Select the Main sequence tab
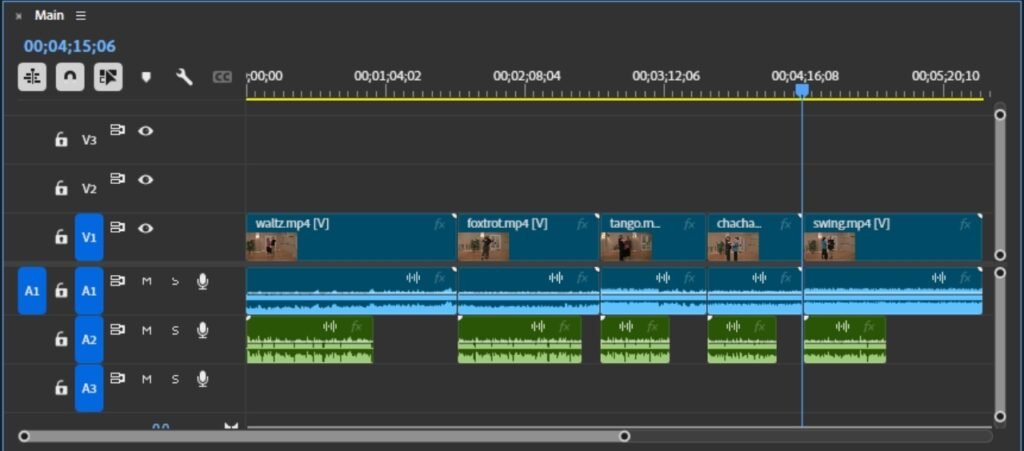The width and height of the screenshot is (1024, 451). point(49,16)
